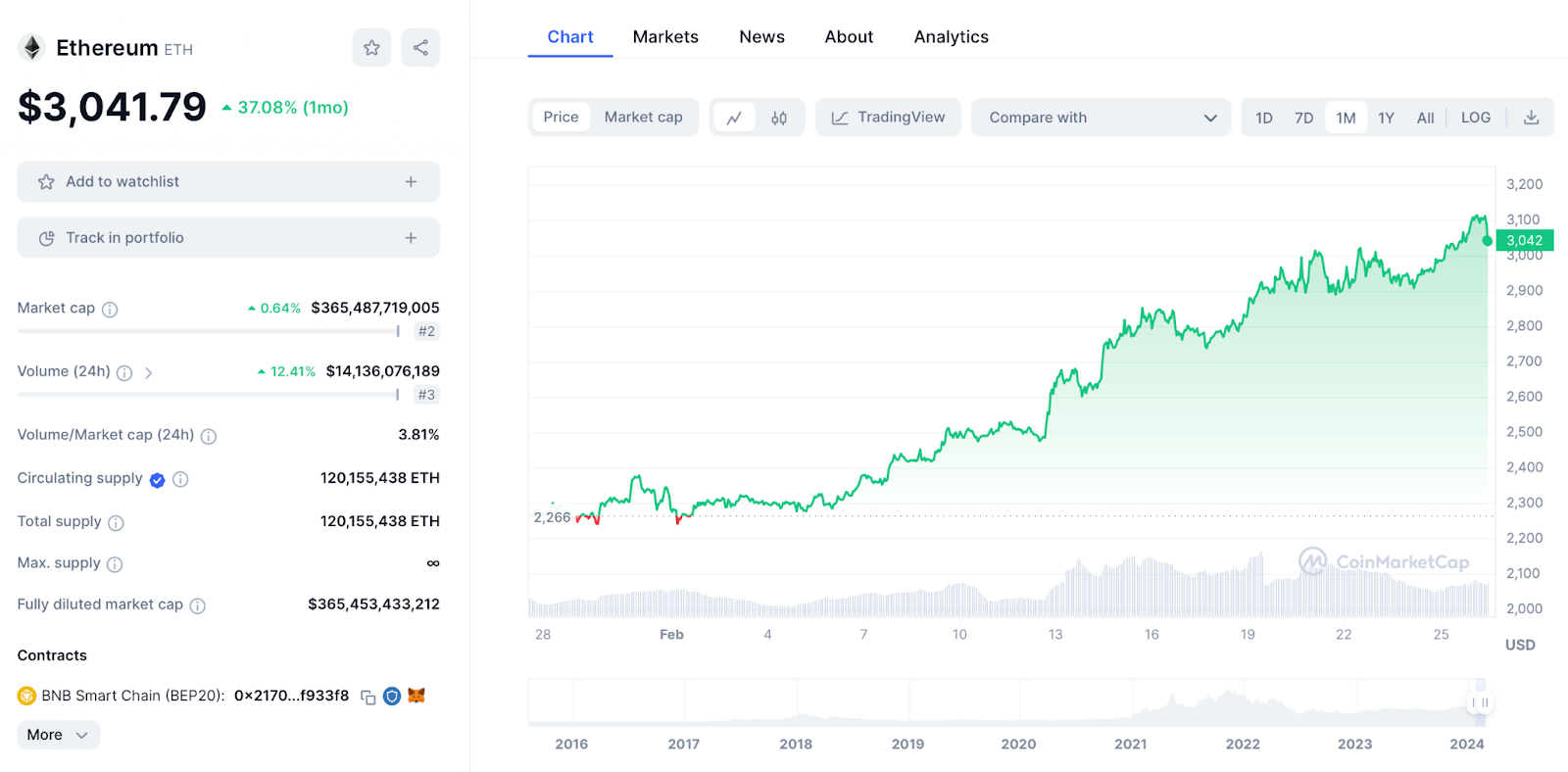Toggle chart to Market cap view
Screen dimensions: 1568x772
[x=643, y=117]
